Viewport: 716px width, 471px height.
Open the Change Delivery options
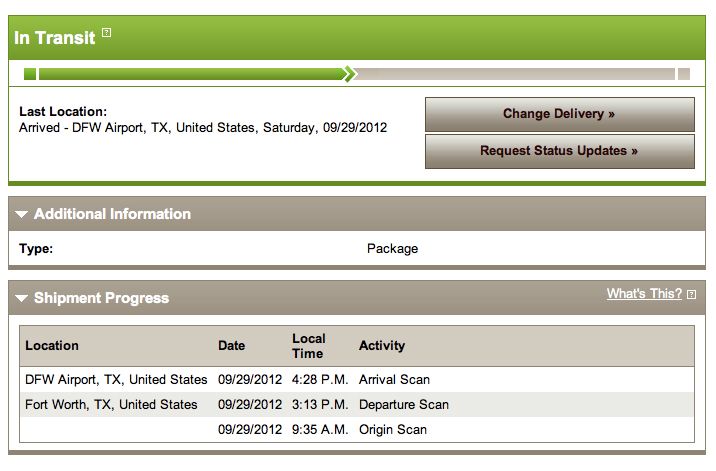pos(560,114)
